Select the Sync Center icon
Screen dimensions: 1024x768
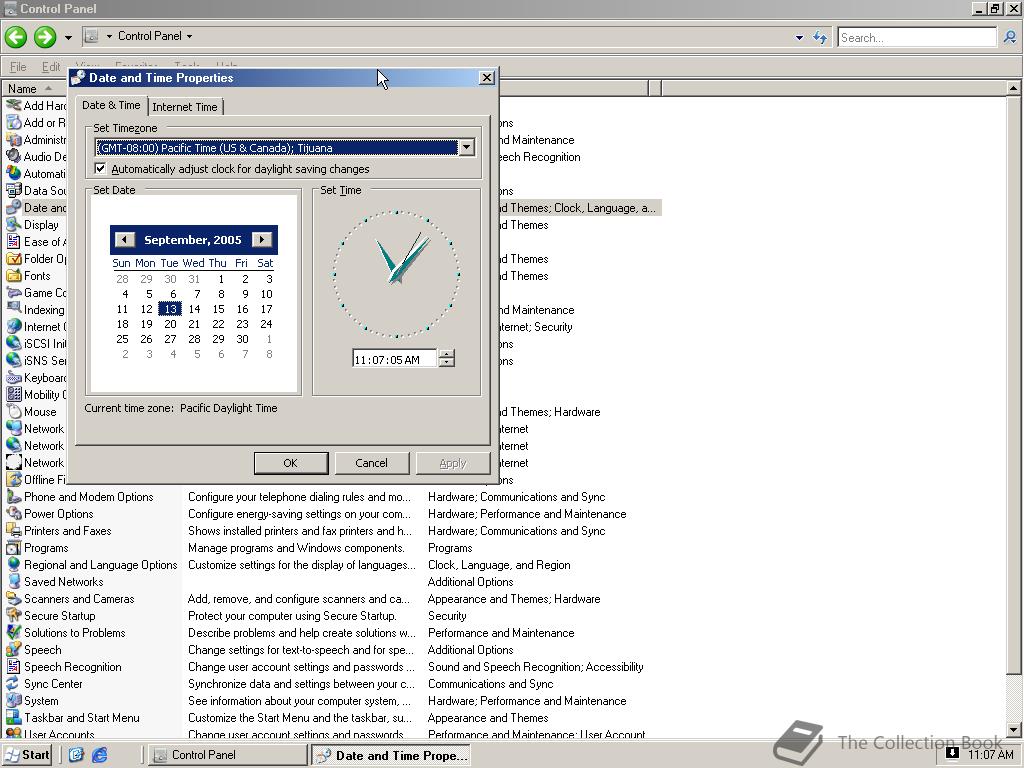click(x=14, y=684)
